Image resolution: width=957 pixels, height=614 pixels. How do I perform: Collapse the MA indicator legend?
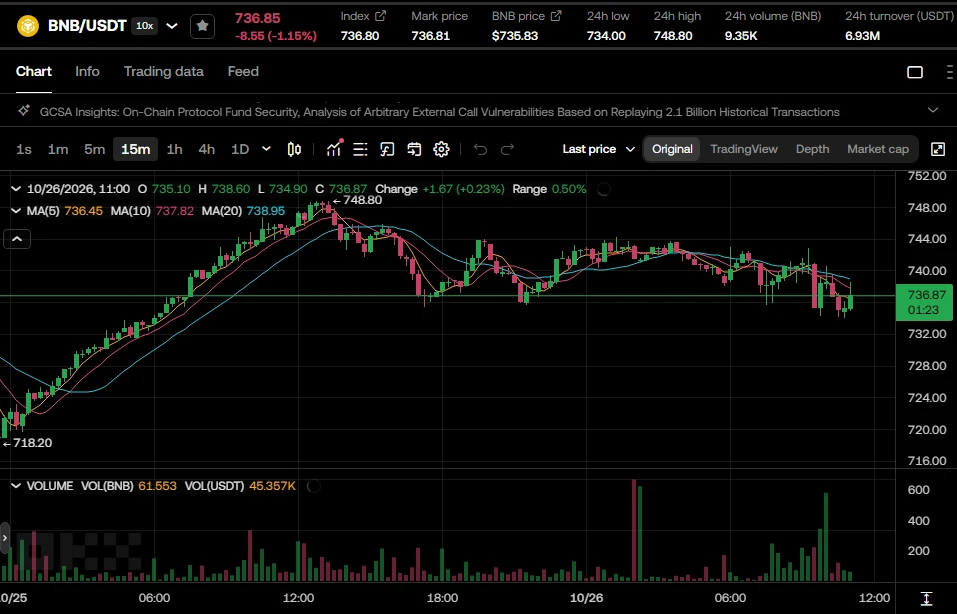click(x=16, y=211)
